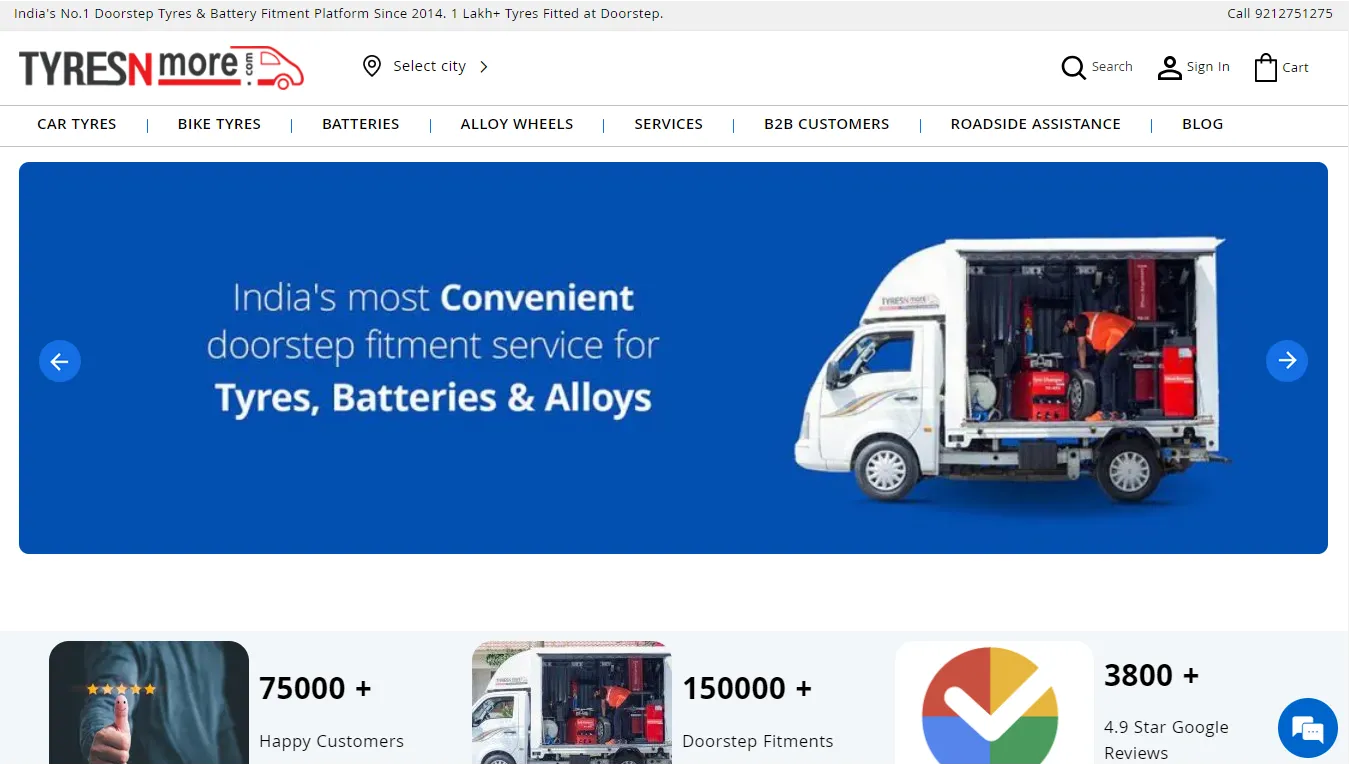
Task: Go to previous banner slide arrow
Action: pos(60,361)
